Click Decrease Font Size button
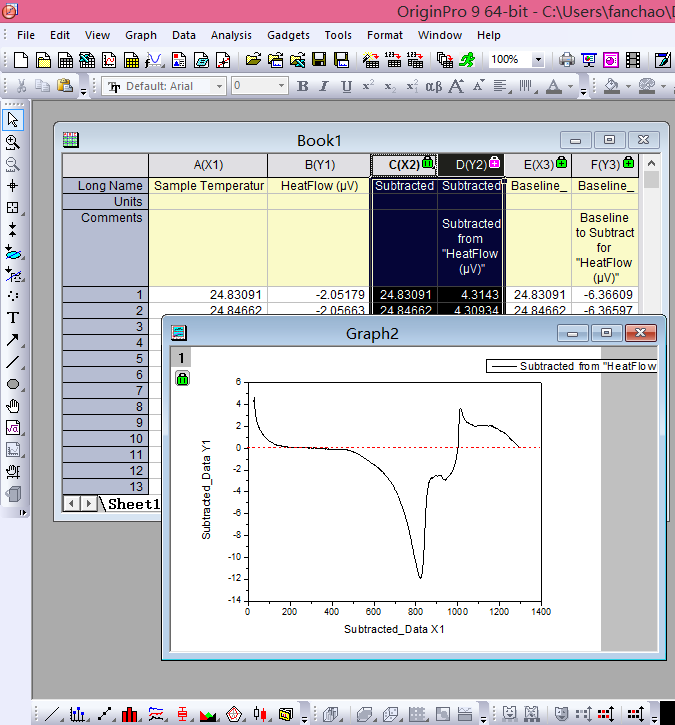 click(478, 86)
